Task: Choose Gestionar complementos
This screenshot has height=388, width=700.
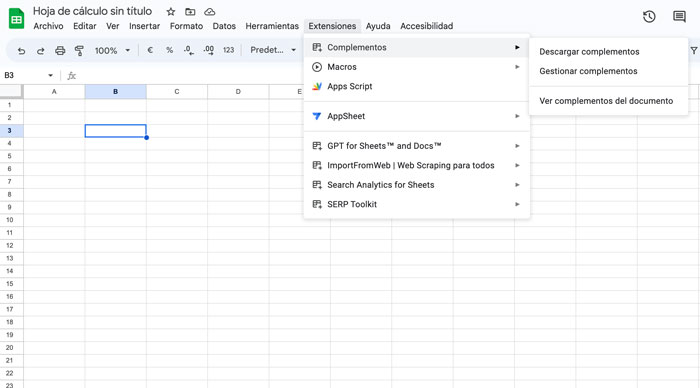Action: [x=608, y=71]
